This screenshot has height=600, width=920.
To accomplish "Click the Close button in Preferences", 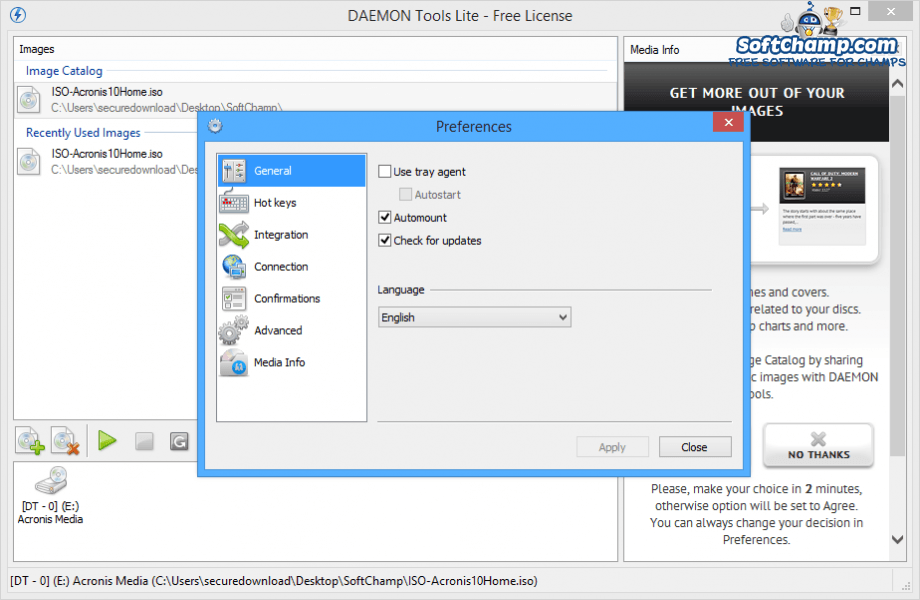I will pos(695,447).
